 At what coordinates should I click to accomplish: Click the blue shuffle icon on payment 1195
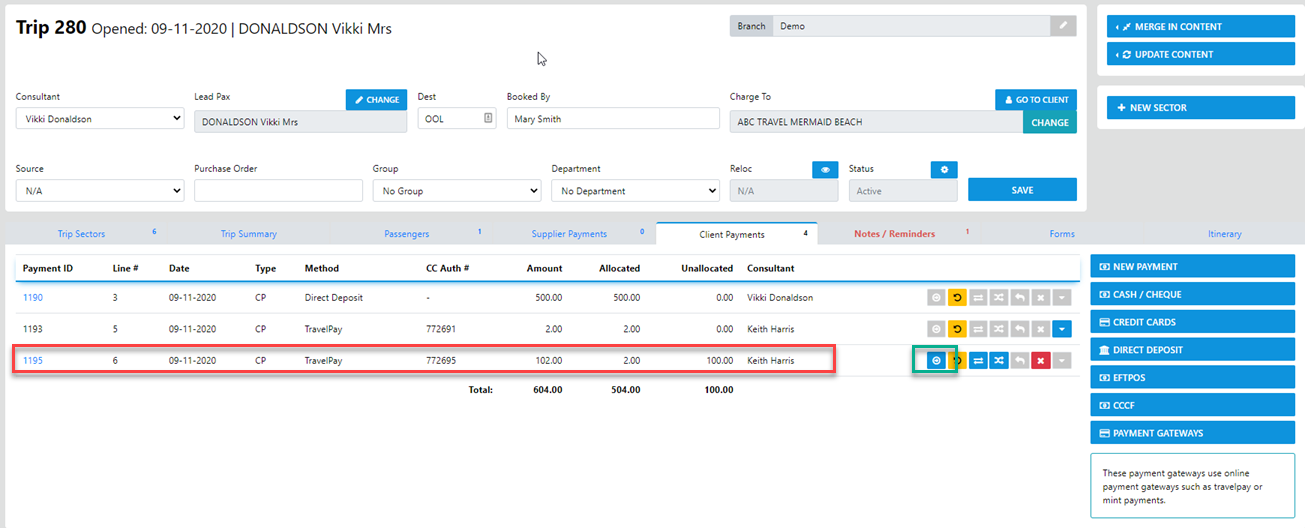[998, 361]
